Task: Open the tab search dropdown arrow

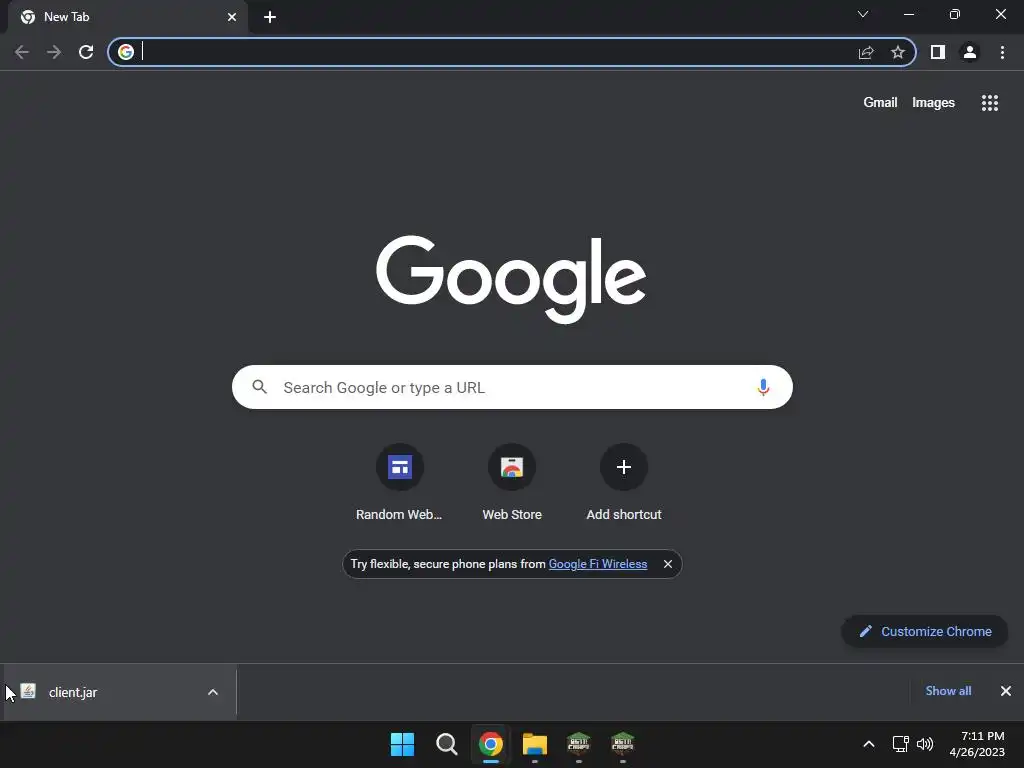Action: [863, 14]
